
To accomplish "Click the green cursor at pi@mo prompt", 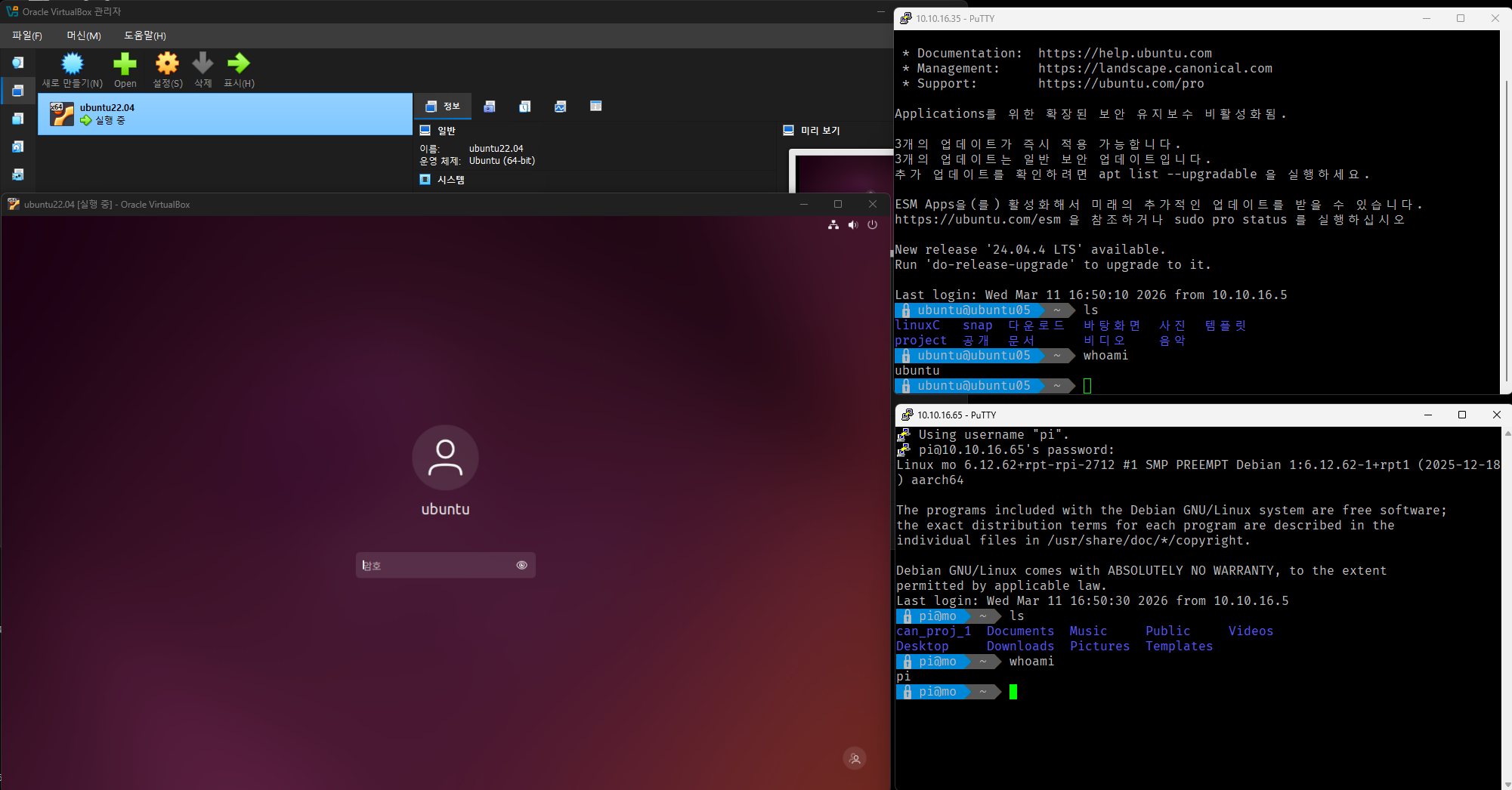I will pos(1013,692).
